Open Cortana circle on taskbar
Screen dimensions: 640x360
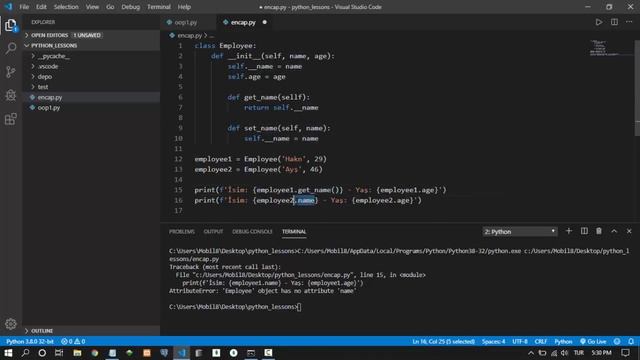tap(42, 353)
